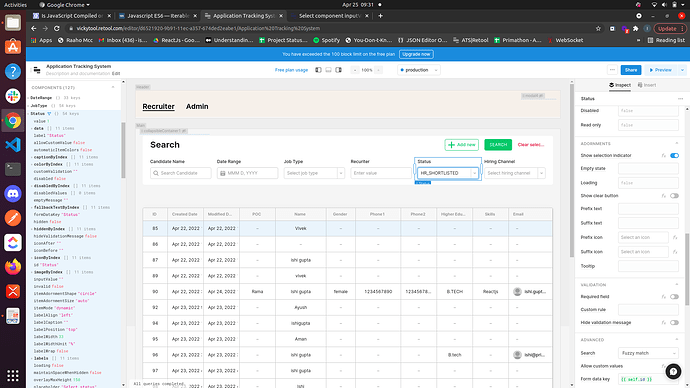Zoom in canvas with plus button

tap(378, 70)
